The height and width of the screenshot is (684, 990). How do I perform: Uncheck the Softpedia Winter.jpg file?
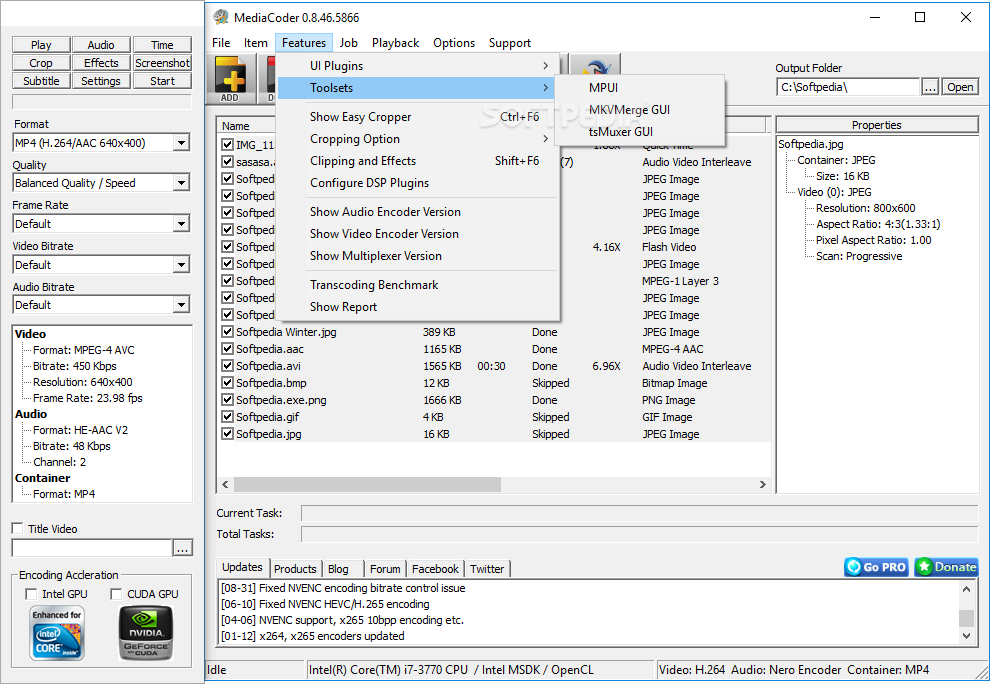point(227,332)
